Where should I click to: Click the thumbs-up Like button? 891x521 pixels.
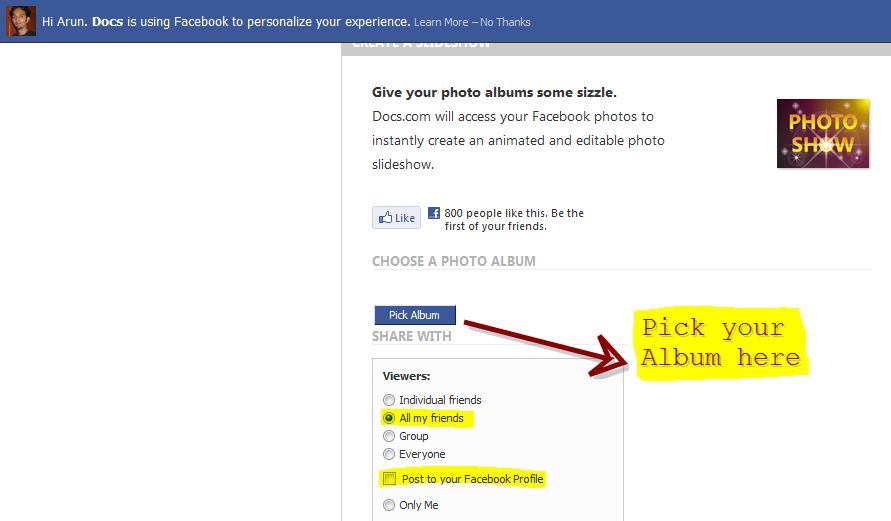click(396, 218)
